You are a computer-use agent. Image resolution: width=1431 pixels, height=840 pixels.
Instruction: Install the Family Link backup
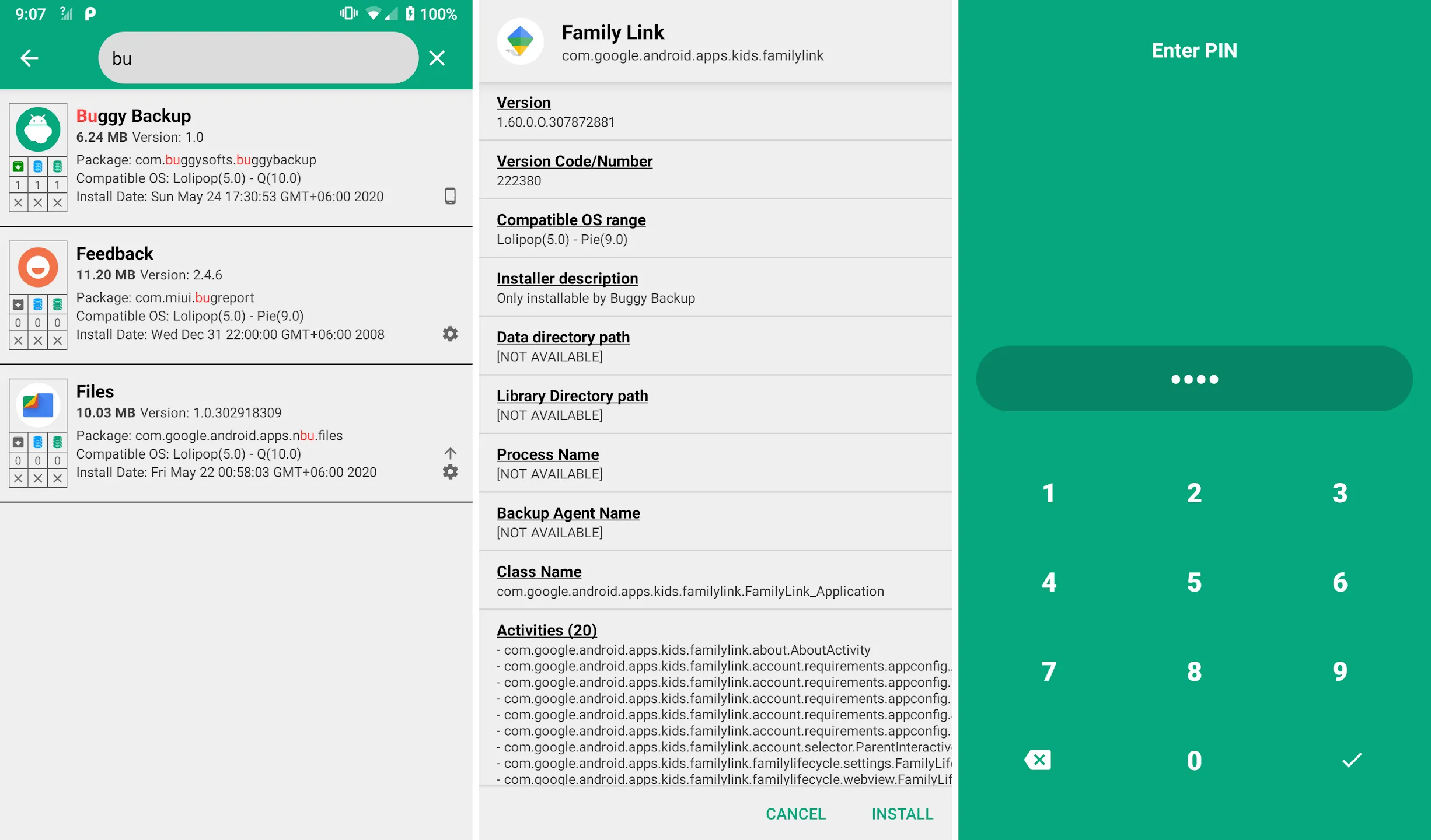pos(902,814)
